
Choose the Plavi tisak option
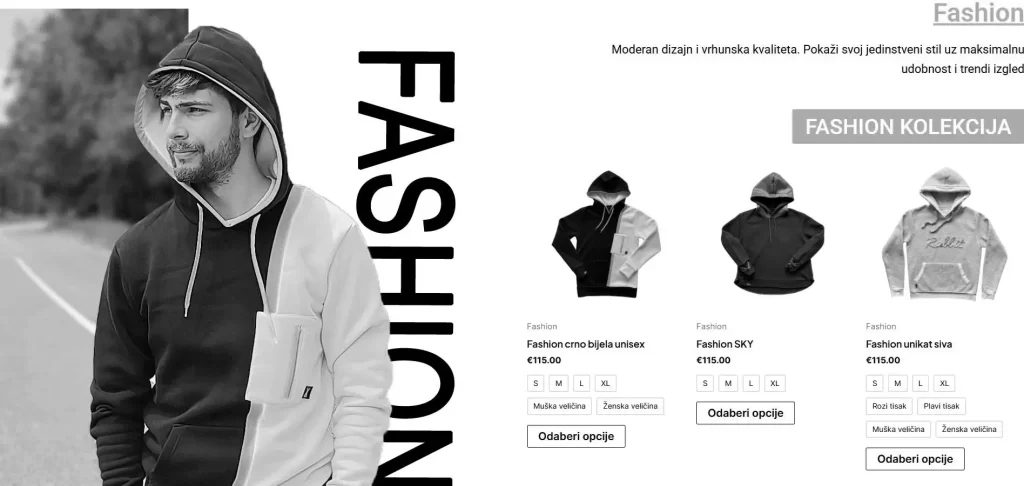(x=941, y=406)
